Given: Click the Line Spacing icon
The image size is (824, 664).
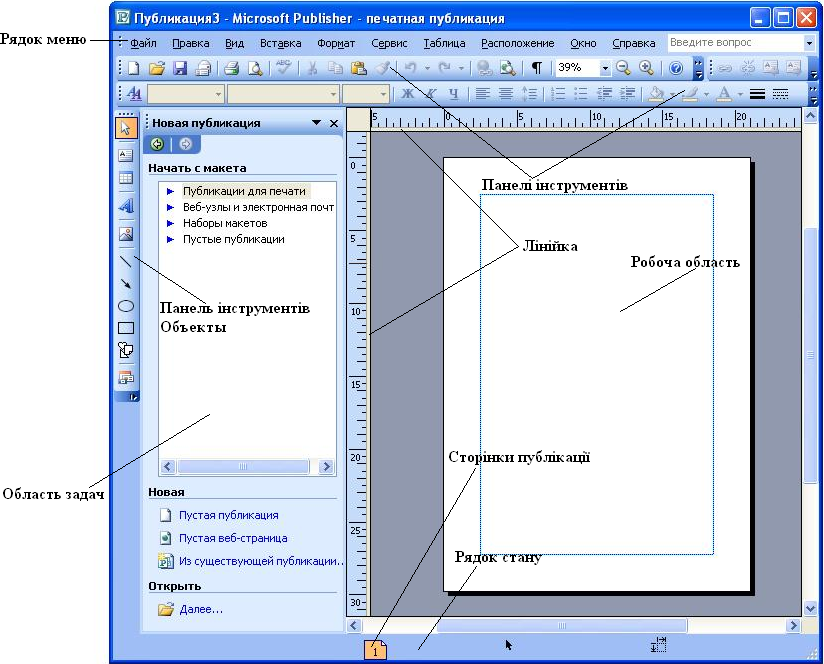Looking at the screenshot, I should 529,95.
